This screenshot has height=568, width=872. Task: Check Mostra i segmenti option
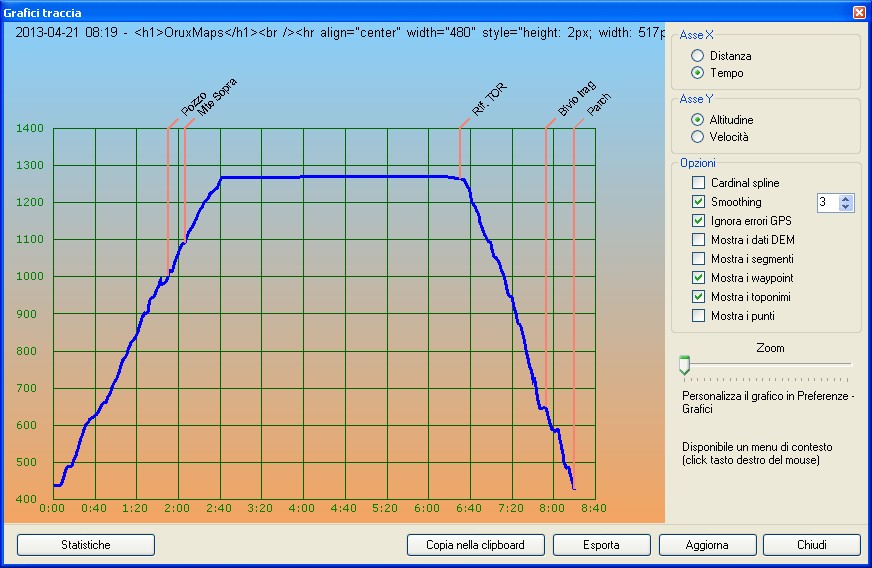pos(698,259)
